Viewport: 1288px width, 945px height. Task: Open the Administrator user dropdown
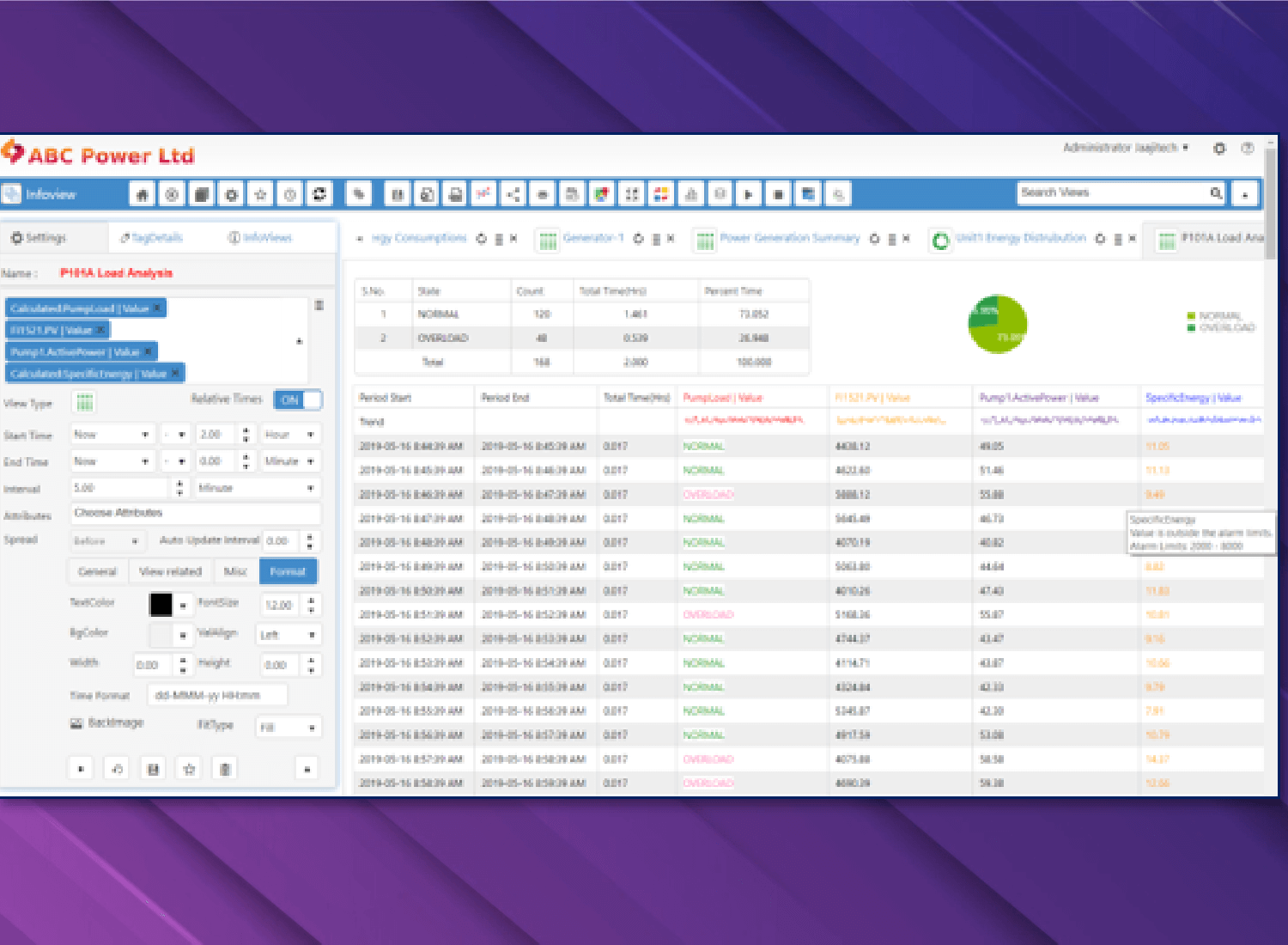(x=1125, y=148)
